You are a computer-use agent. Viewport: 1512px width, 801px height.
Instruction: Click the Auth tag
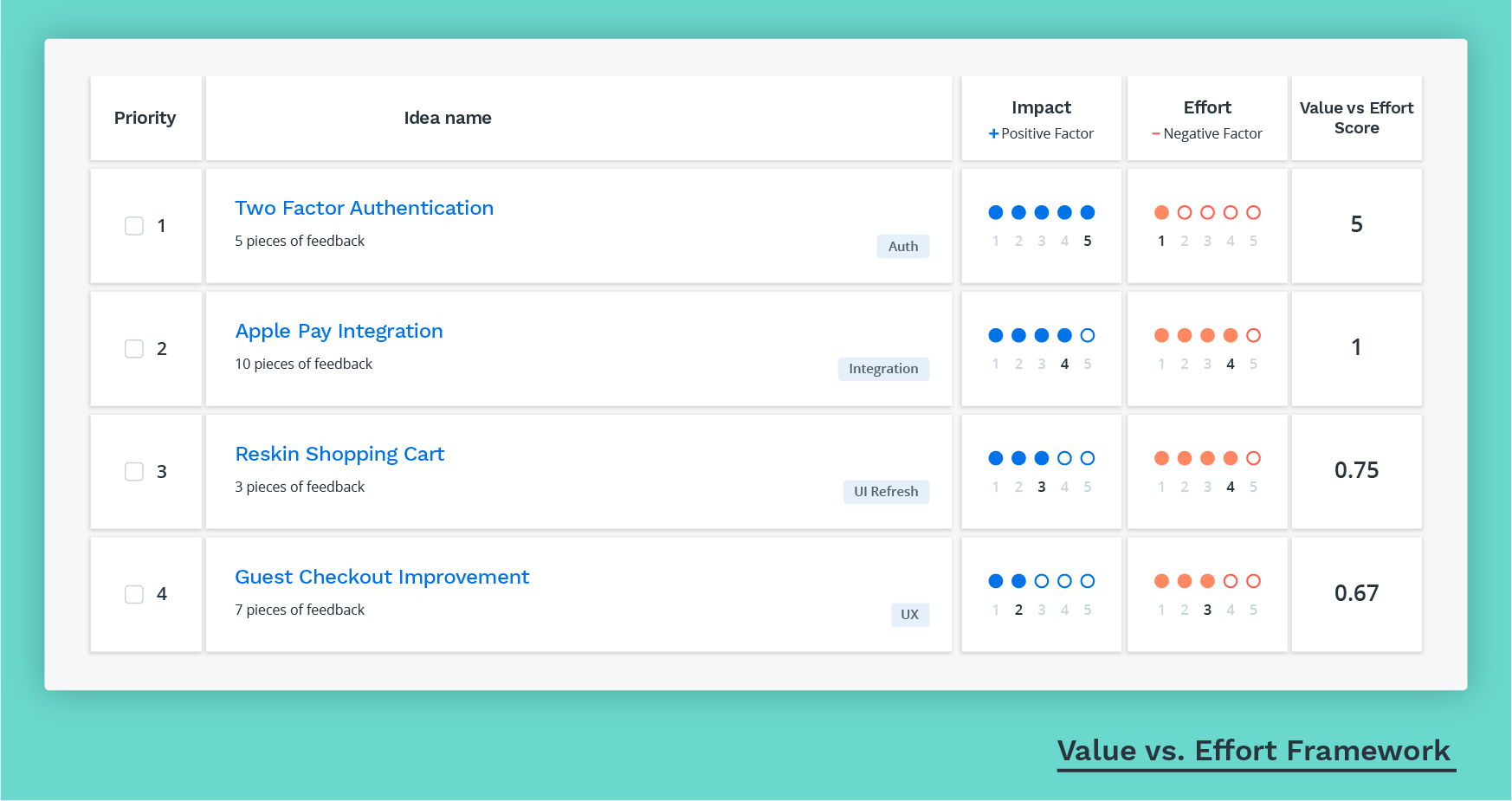(902, 247)
